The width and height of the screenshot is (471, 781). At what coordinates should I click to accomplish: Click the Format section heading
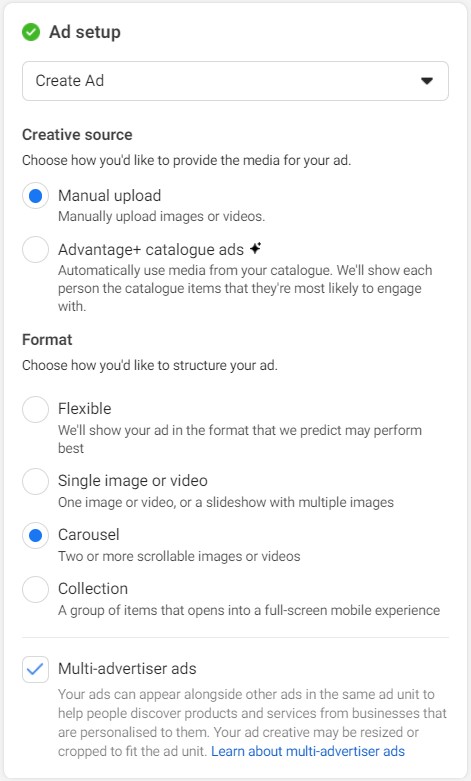point(47,340)
